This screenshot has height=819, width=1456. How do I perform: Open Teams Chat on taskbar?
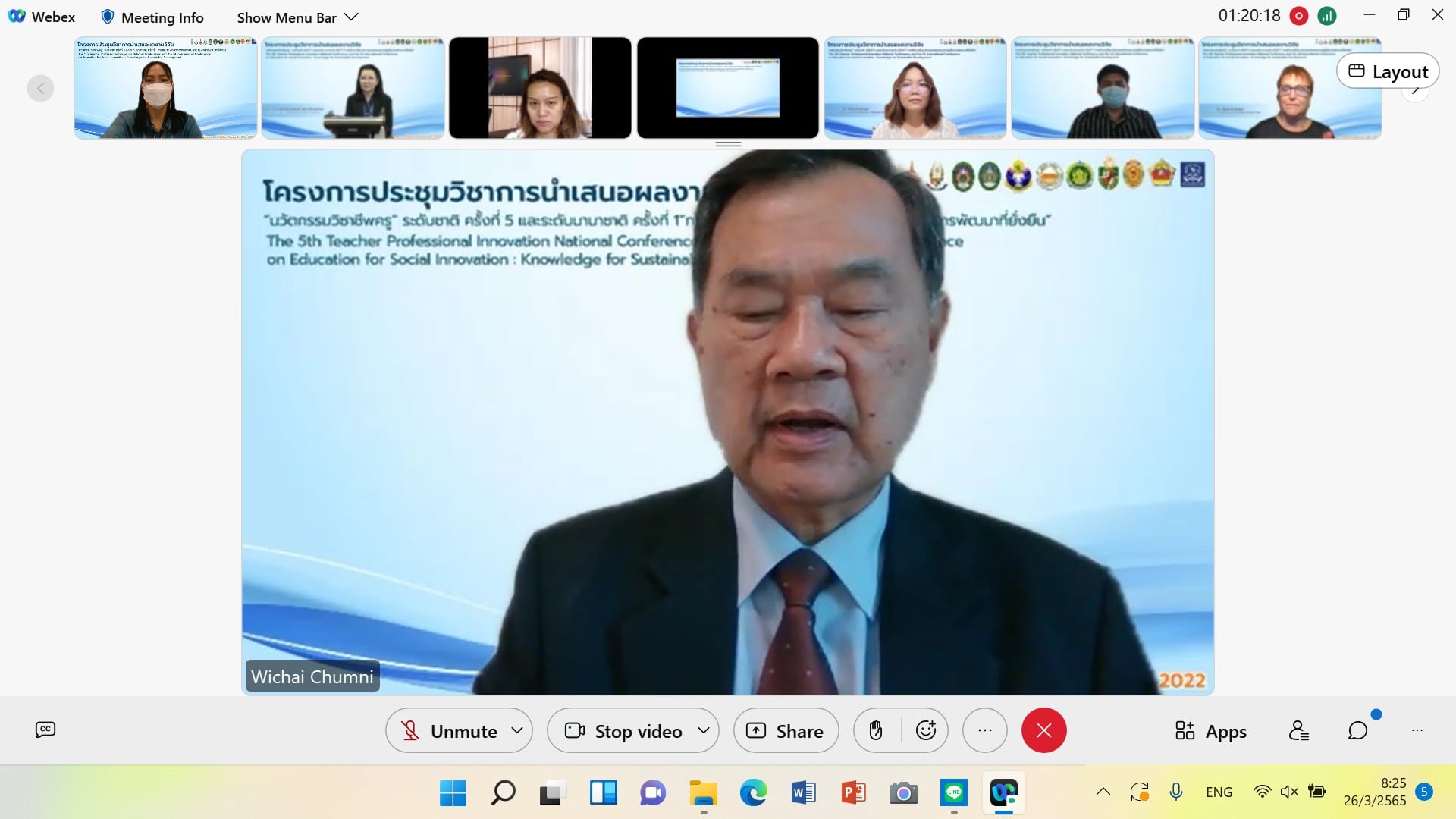click(x=653, y=793)
